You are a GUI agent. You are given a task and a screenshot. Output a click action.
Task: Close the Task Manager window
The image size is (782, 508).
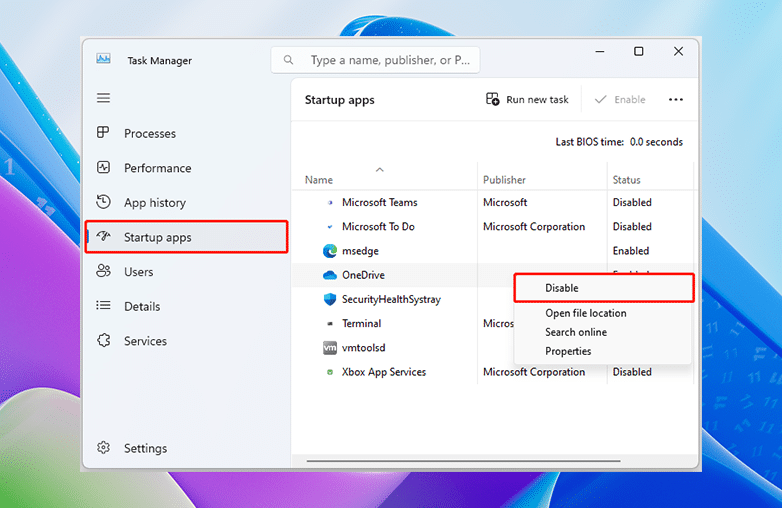pos(678,51)
